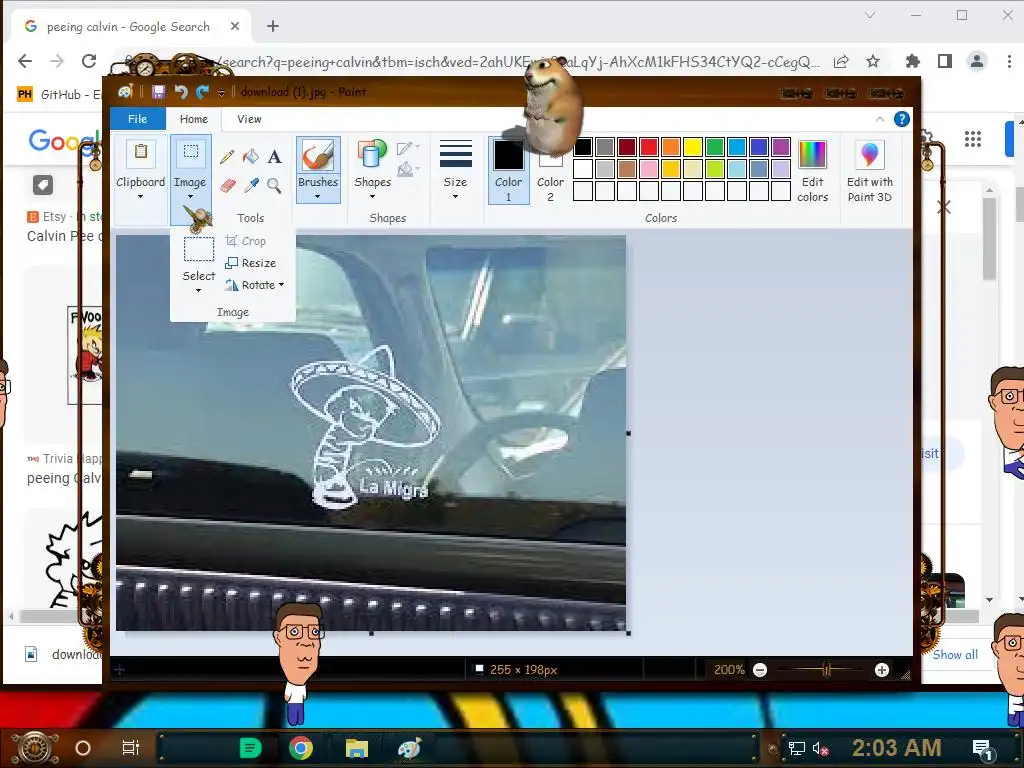Screen dimensions: 1024x768
Task: Click Chrome extensions puzzle icon
Action: click(912, 61)
